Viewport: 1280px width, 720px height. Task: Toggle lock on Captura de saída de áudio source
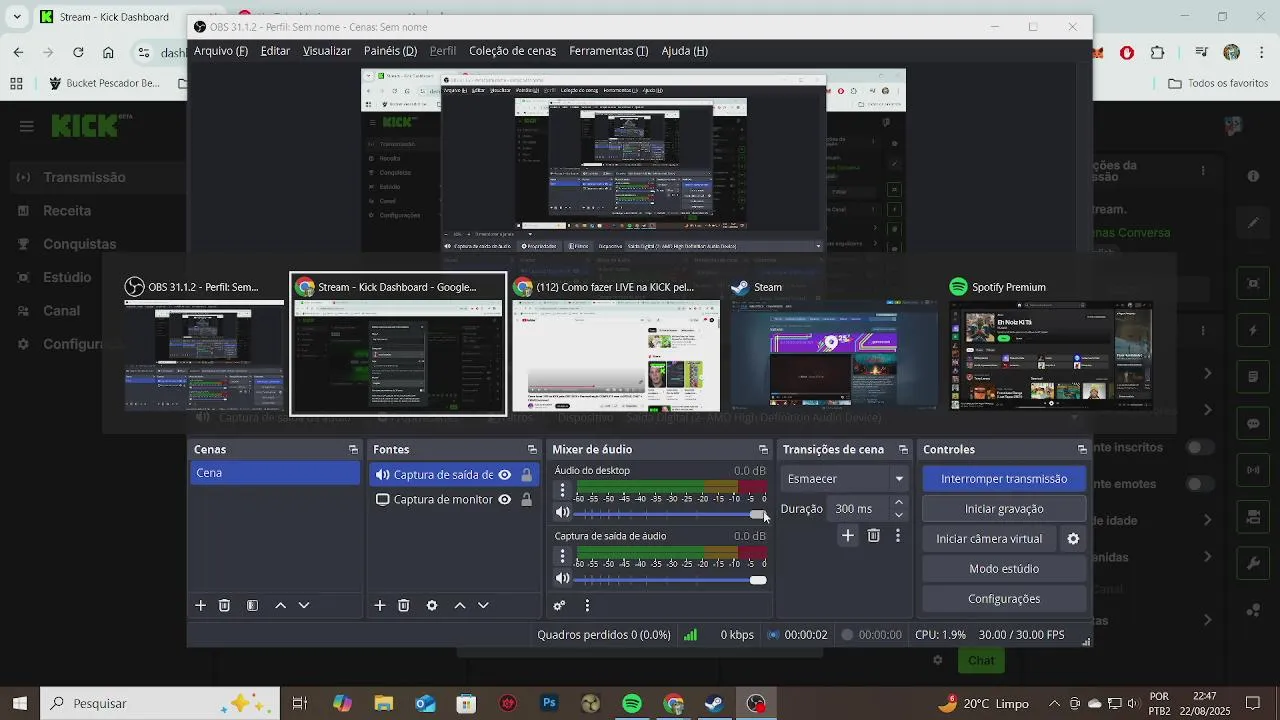point(527,475)
